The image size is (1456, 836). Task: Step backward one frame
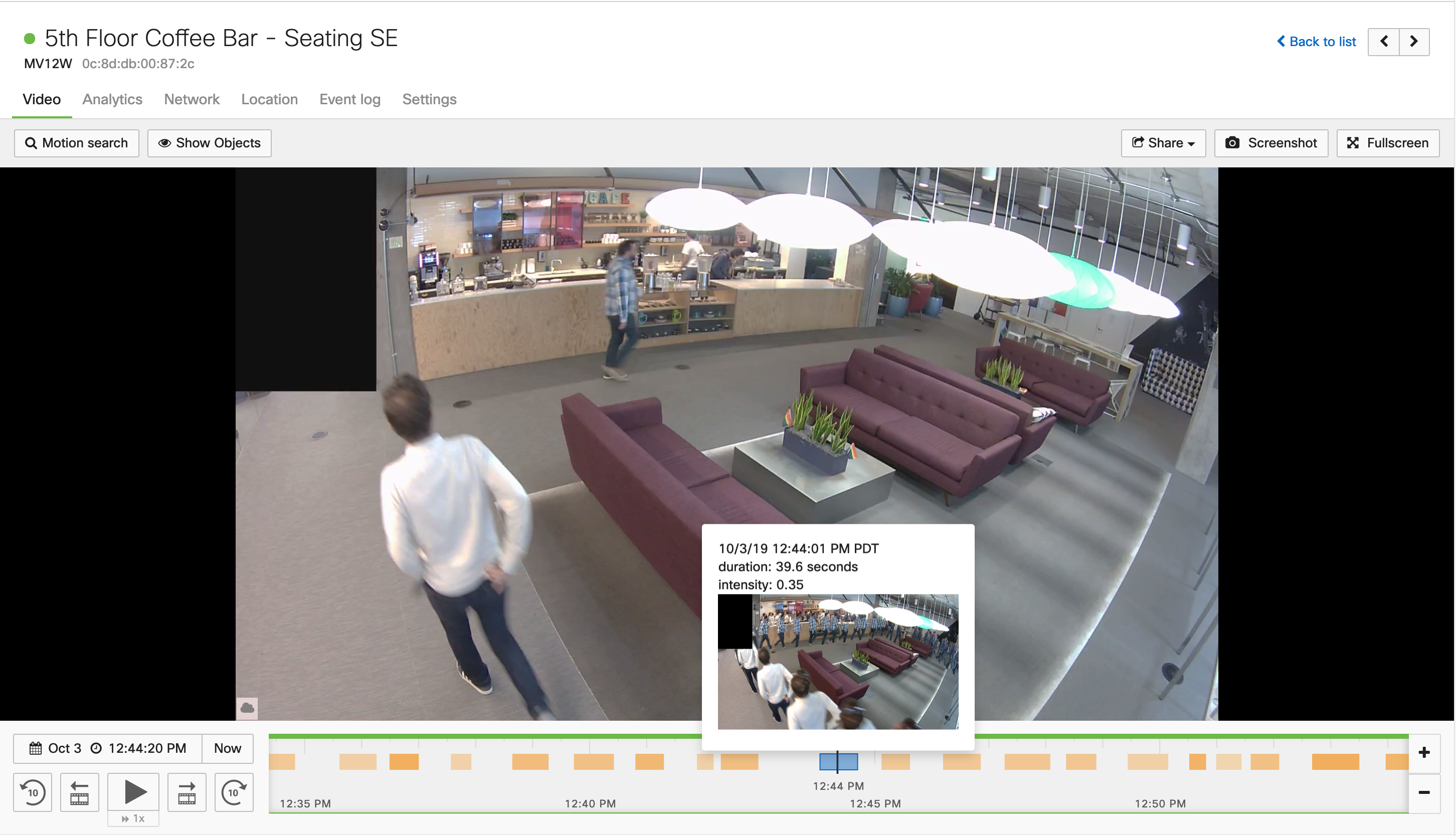point(80,792)
